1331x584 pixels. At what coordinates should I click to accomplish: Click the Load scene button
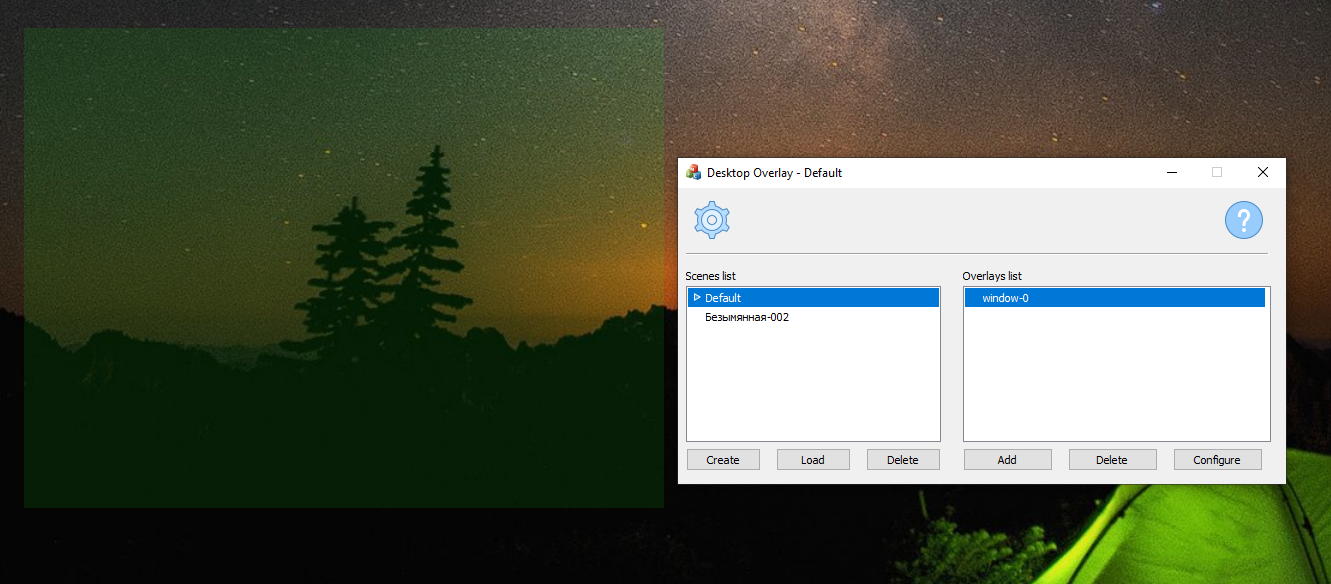click(x=813, y=460)
